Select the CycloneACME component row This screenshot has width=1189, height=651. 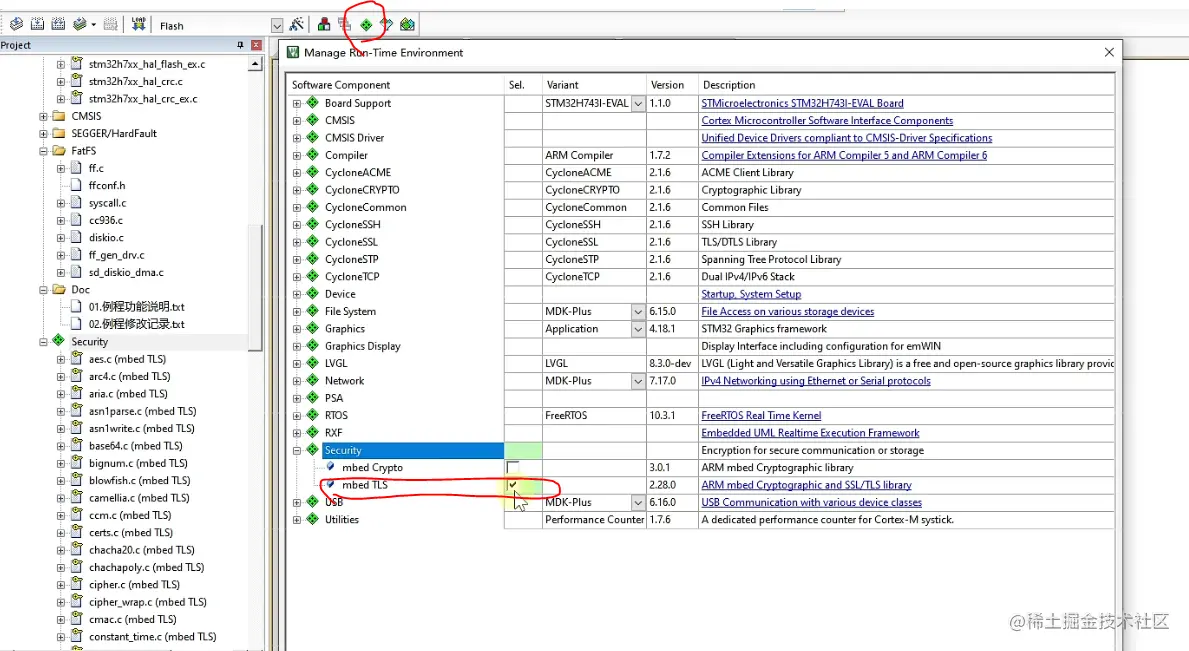pyautogui.click(x=358, y=173)
